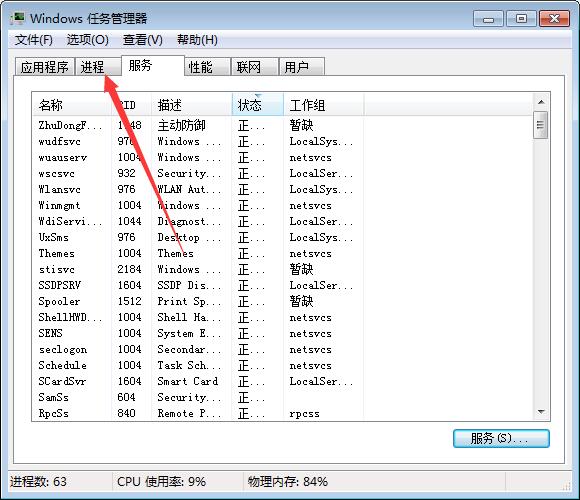Click the Task Sch... description cell

click(189, 365)
